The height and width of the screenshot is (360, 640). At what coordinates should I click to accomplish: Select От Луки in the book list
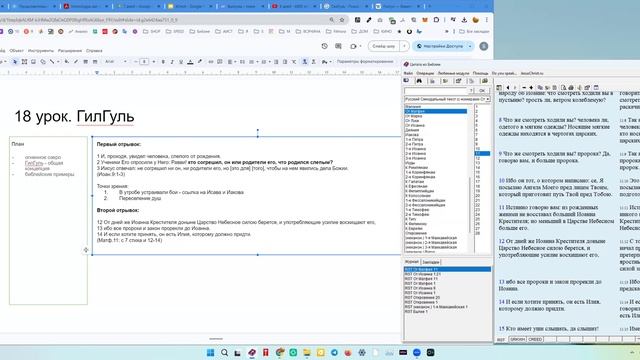[412, 121]
